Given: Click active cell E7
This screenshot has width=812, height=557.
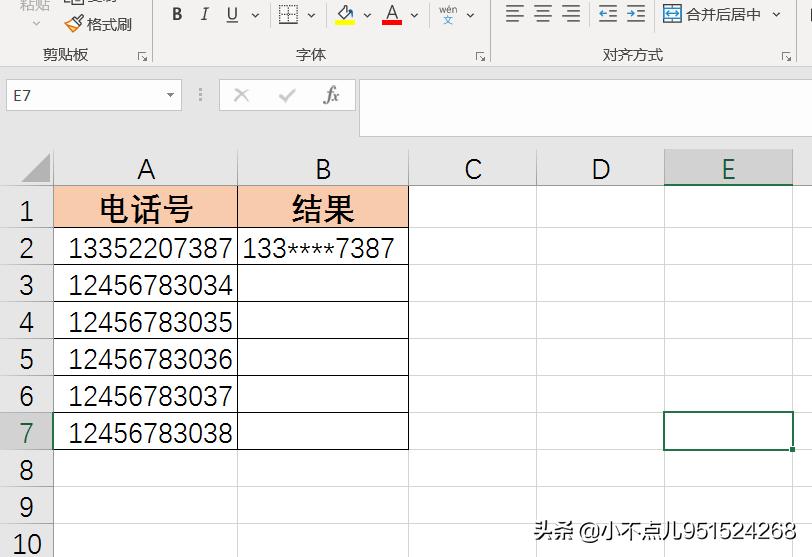Looking at the screenshot, I should point(728,431).
